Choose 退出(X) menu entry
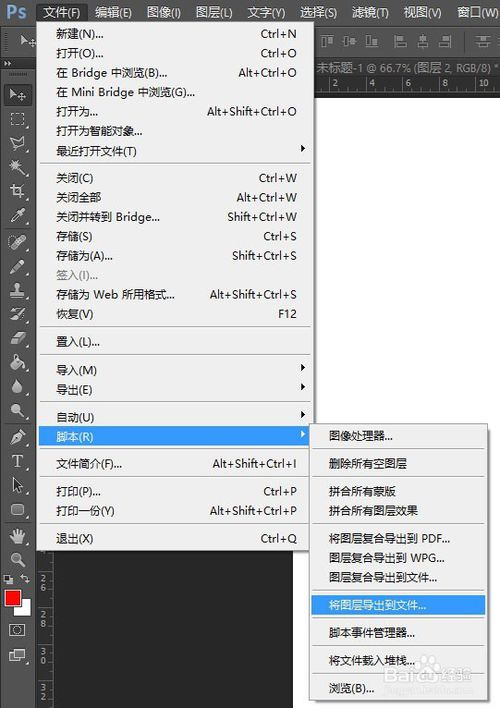This screenshot has width=500, height=708. point(175,539)
